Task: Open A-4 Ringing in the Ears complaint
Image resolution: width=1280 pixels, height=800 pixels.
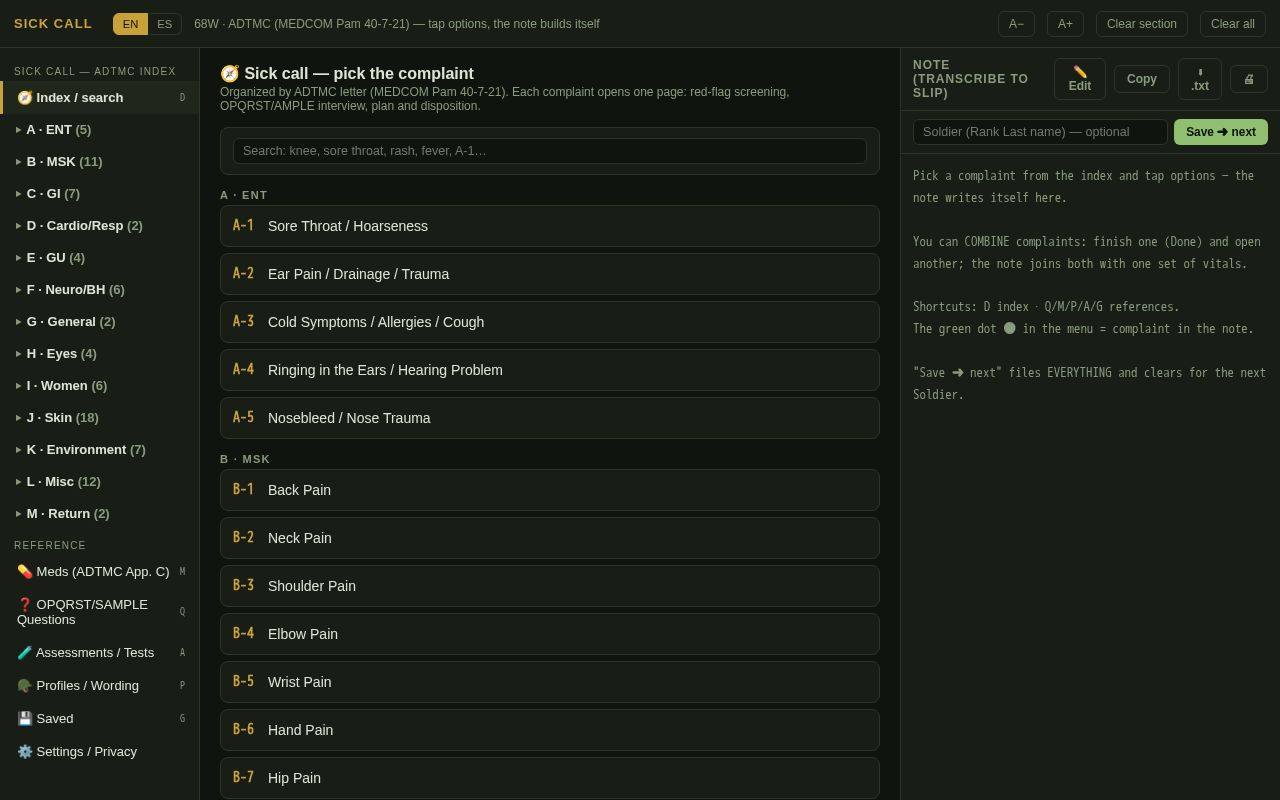Action: [x=550, y=370]
